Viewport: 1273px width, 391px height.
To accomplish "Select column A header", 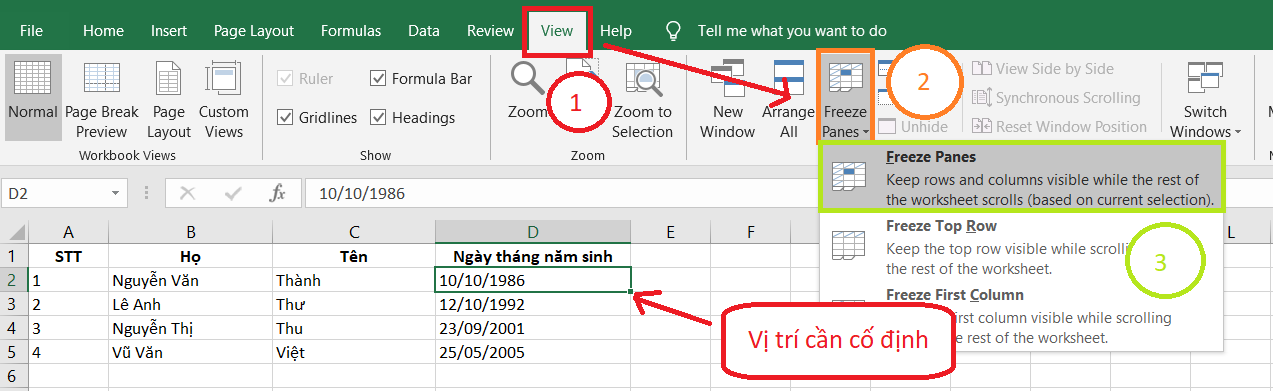I will [68, 232].
